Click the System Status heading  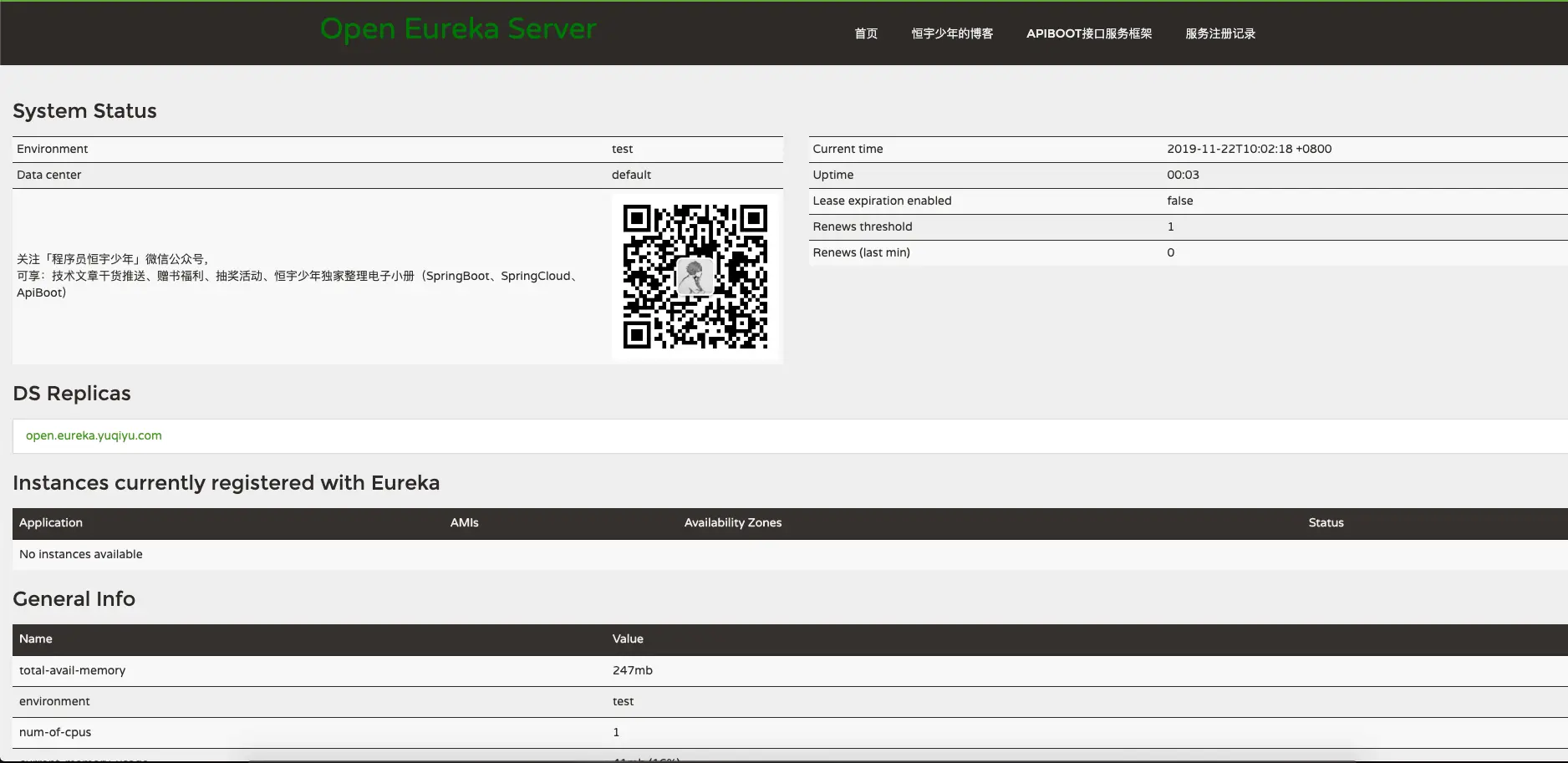coord(84,111)
